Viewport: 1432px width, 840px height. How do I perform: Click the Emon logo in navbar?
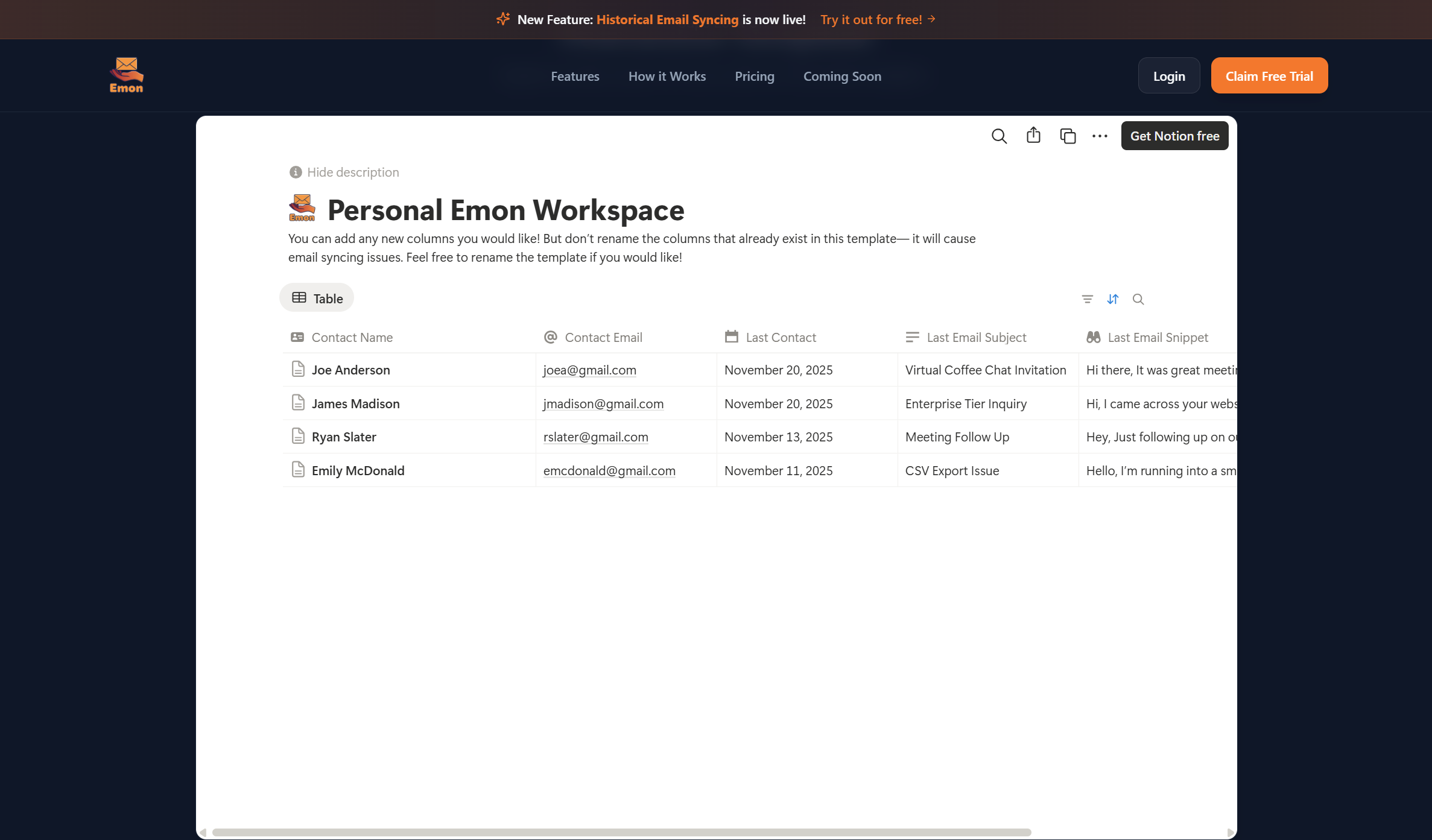pos(126,75)
